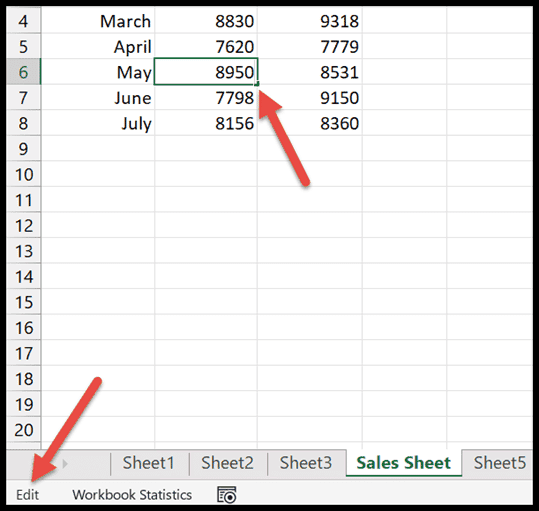Open the Sheet5 tab
Image resolution: width=539 pixels, height=511 pixels.
[x=499, y=463]
